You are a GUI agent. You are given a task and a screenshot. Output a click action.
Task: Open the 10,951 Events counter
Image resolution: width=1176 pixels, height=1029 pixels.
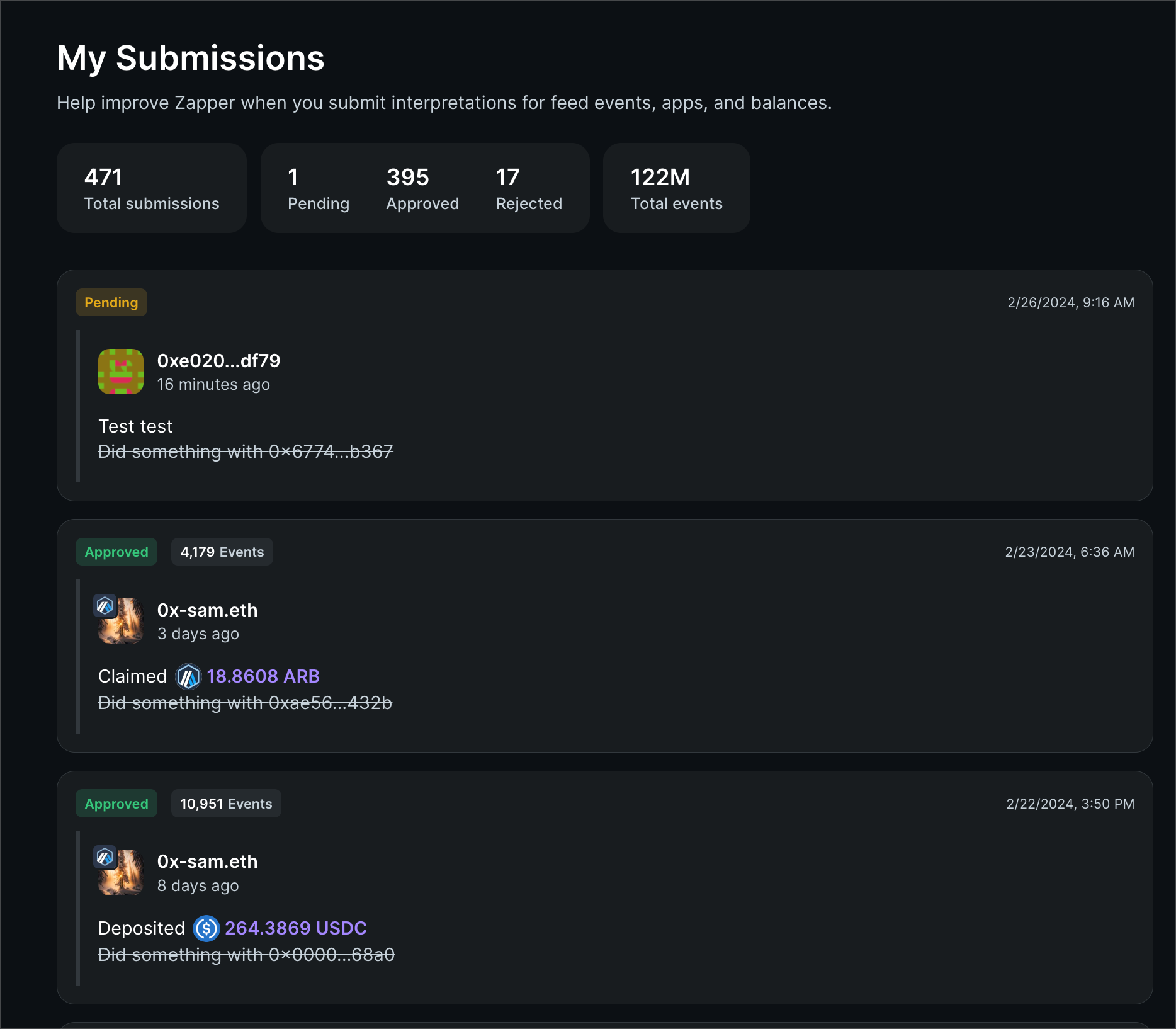226,804
